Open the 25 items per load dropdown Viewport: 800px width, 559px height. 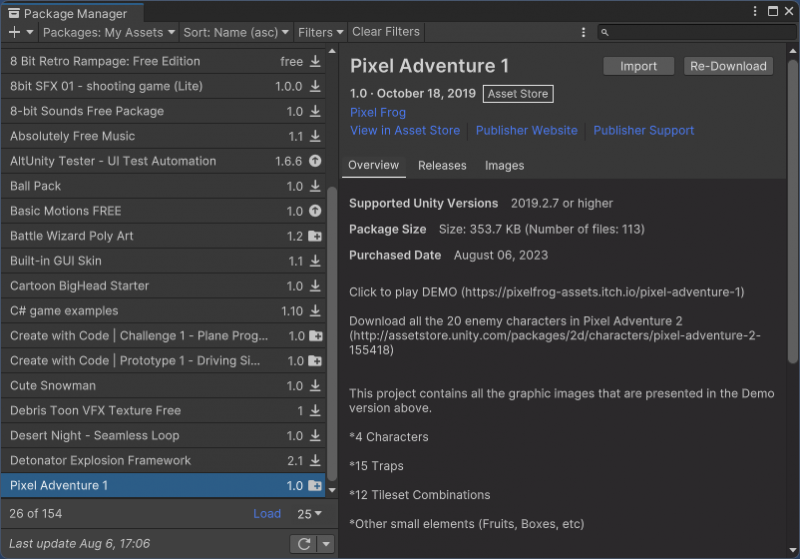pos(309,514)
